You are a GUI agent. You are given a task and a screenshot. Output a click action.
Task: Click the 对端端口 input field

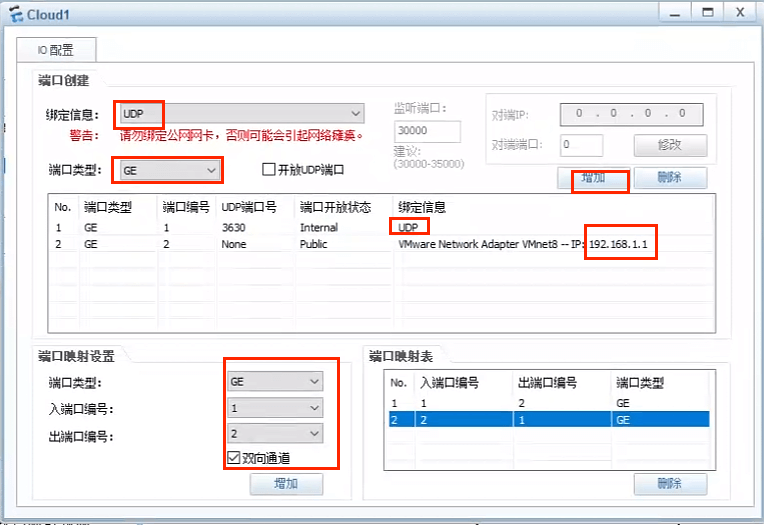click(x=581, y=145)
